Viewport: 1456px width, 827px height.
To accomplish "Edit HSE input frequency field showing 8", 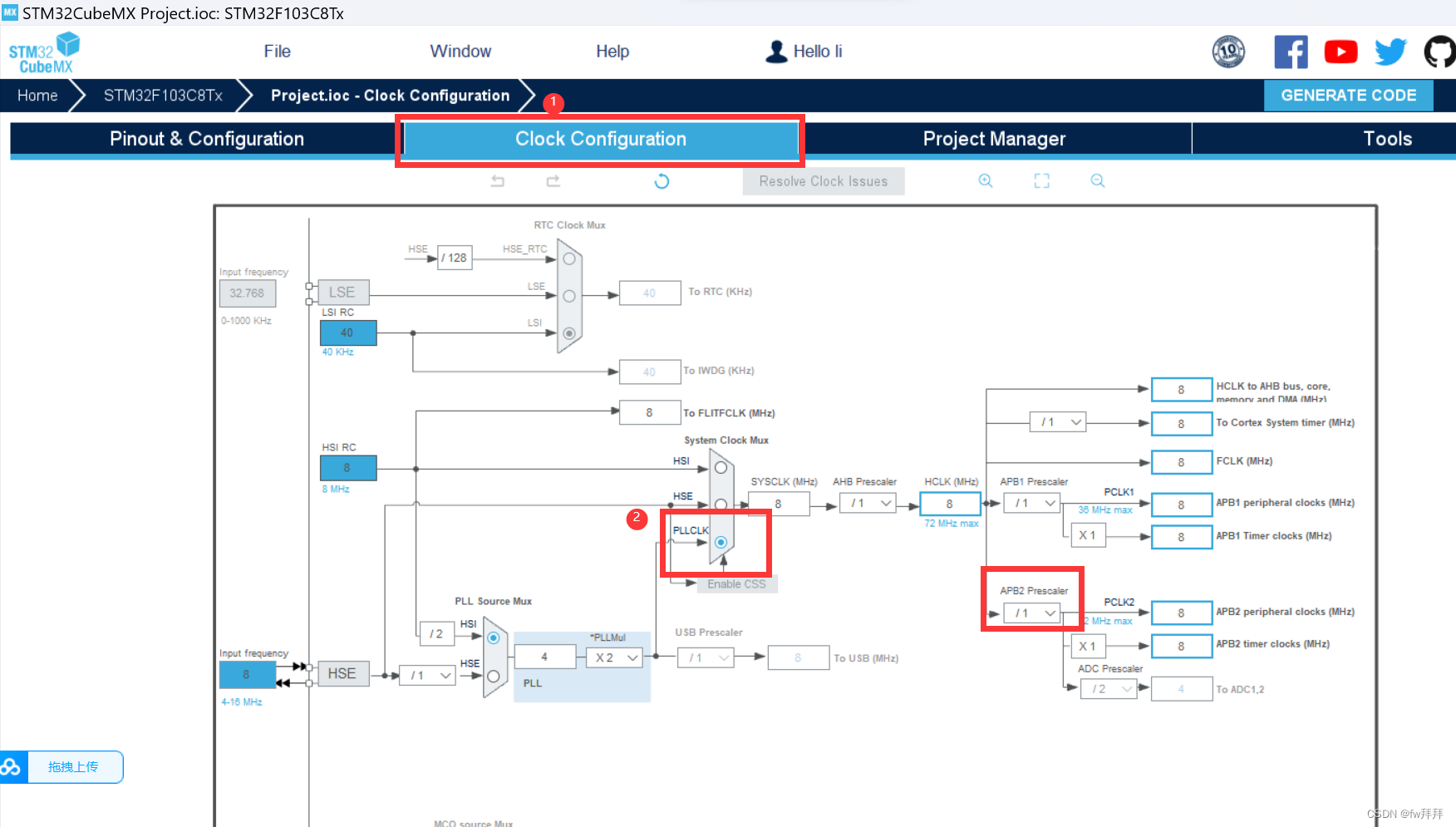I will click(x=247, y=675).
